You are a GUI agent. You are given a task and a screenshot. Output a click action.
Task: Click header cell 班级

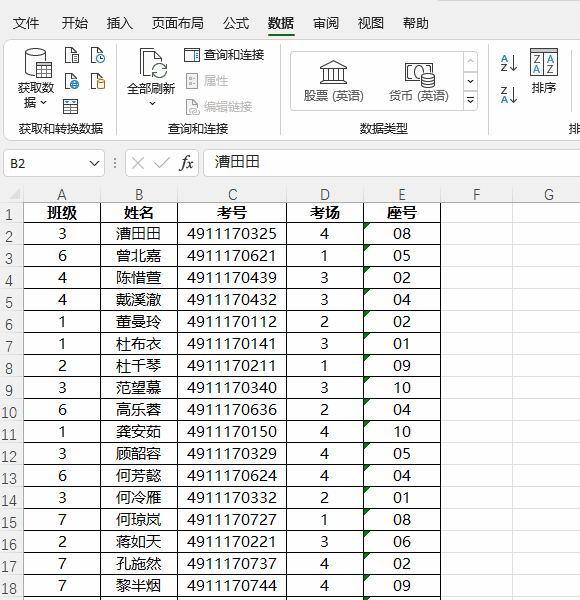[62, 213]
